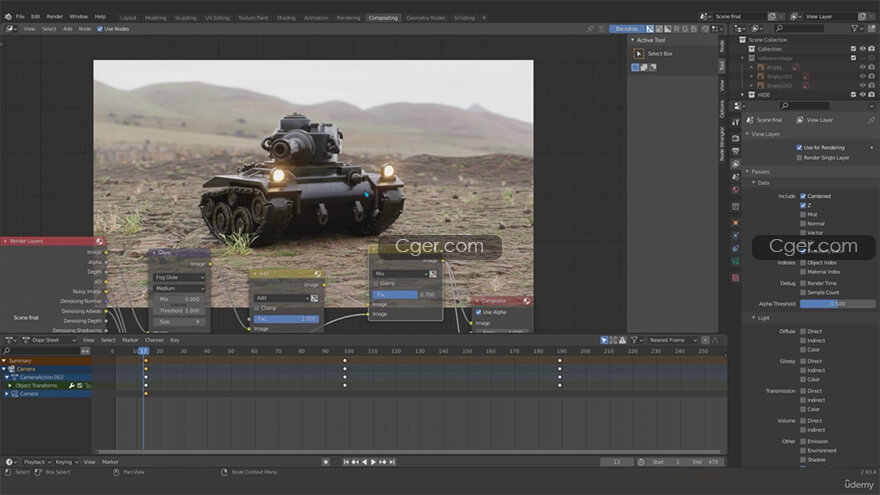Enable the Mist pass checkbox
880x495 pixels.
[x=803, y=215]
